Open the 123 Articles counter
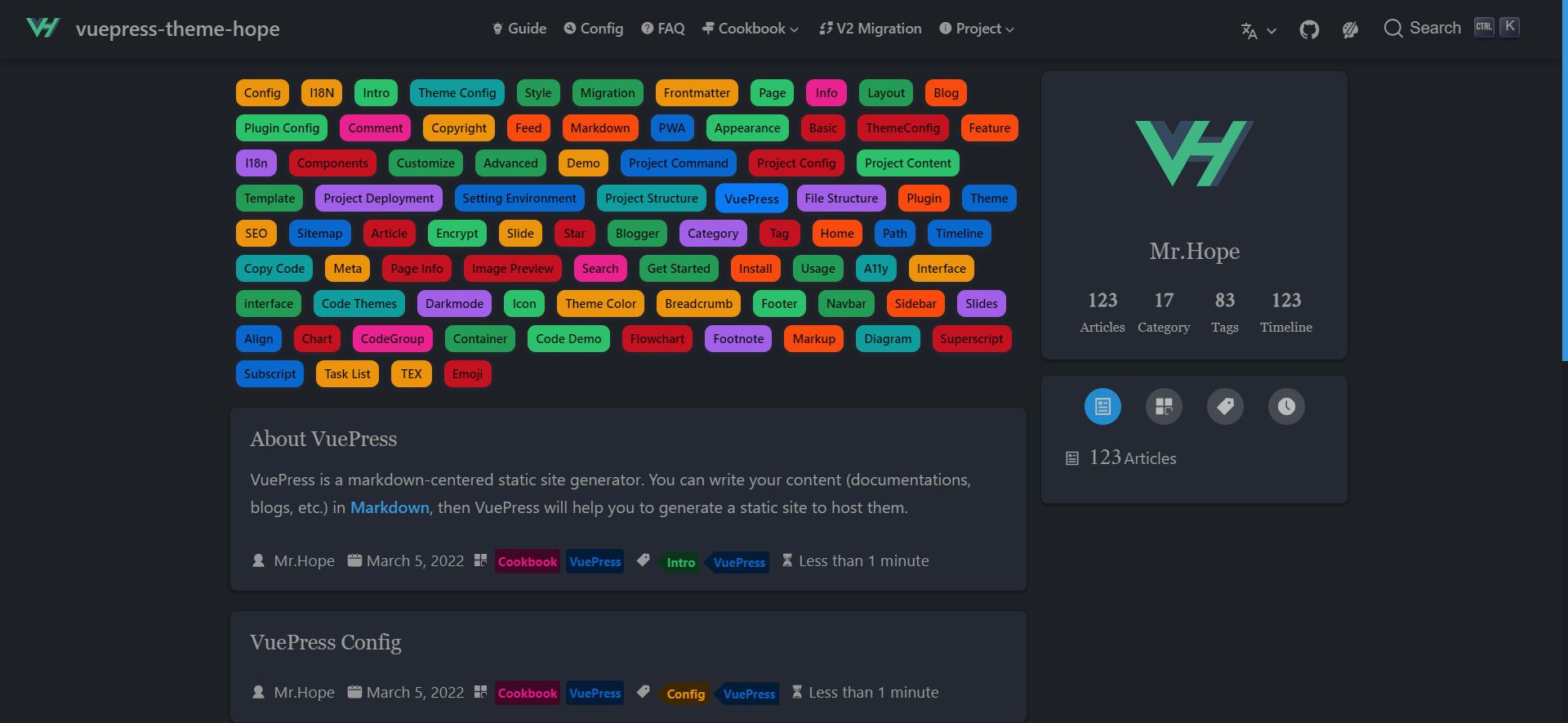The height and width of the screenshot is (723, 1568). point(1102,312)
